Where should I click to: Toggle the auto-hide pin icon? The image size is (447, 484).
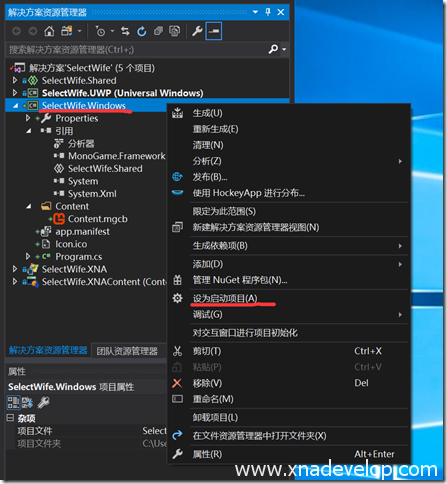tap(268, 12)
